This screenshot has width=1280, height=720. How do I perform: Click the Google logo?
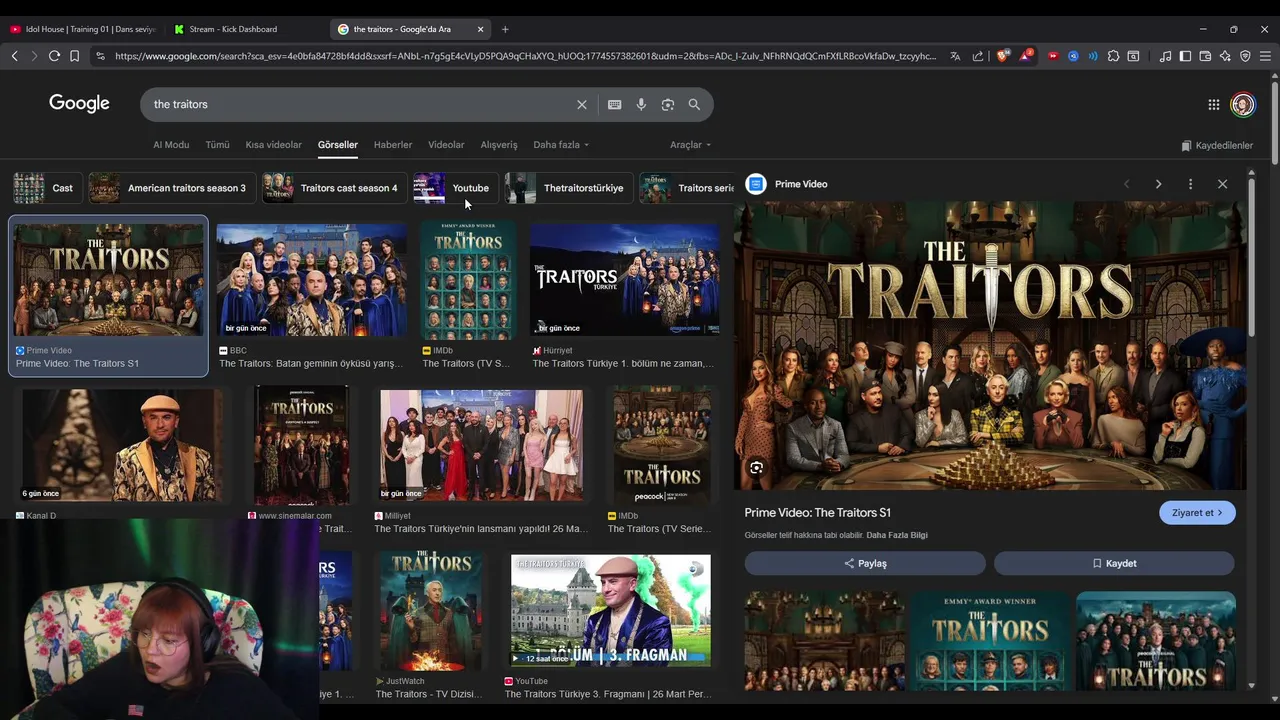(79, 103)
